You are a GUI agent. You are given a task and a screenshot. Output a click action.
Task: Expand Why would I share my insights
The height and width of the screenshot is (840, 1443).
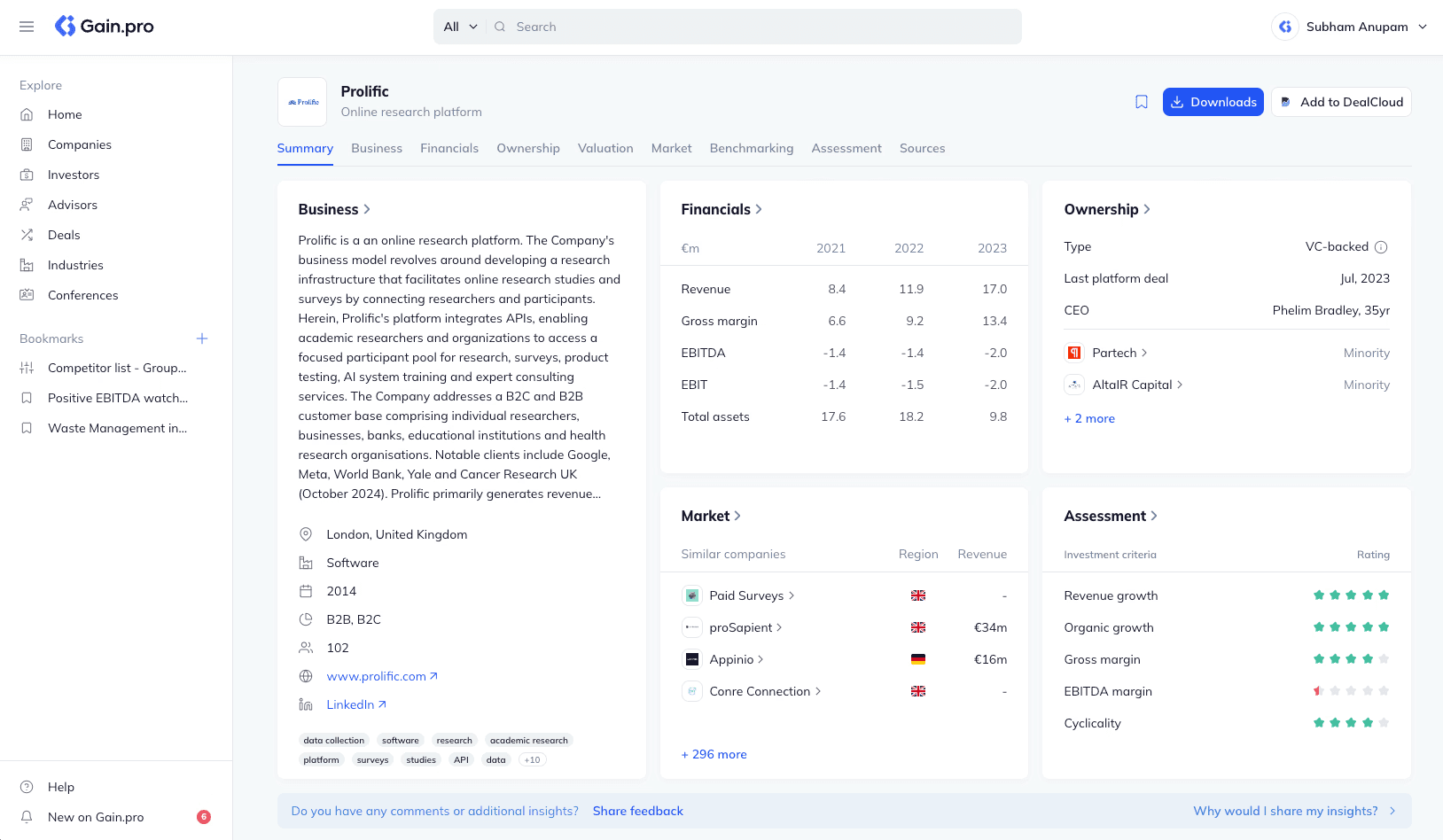1295,811
